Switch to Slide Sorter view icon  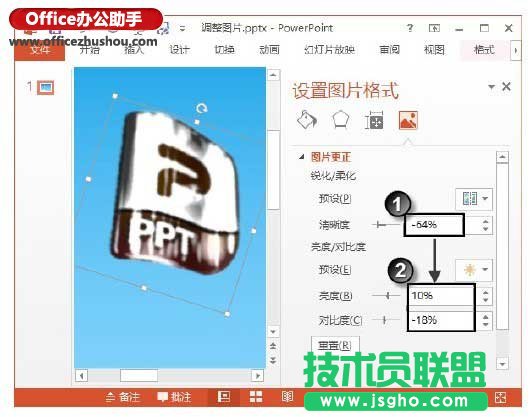(x=256, y=397)
